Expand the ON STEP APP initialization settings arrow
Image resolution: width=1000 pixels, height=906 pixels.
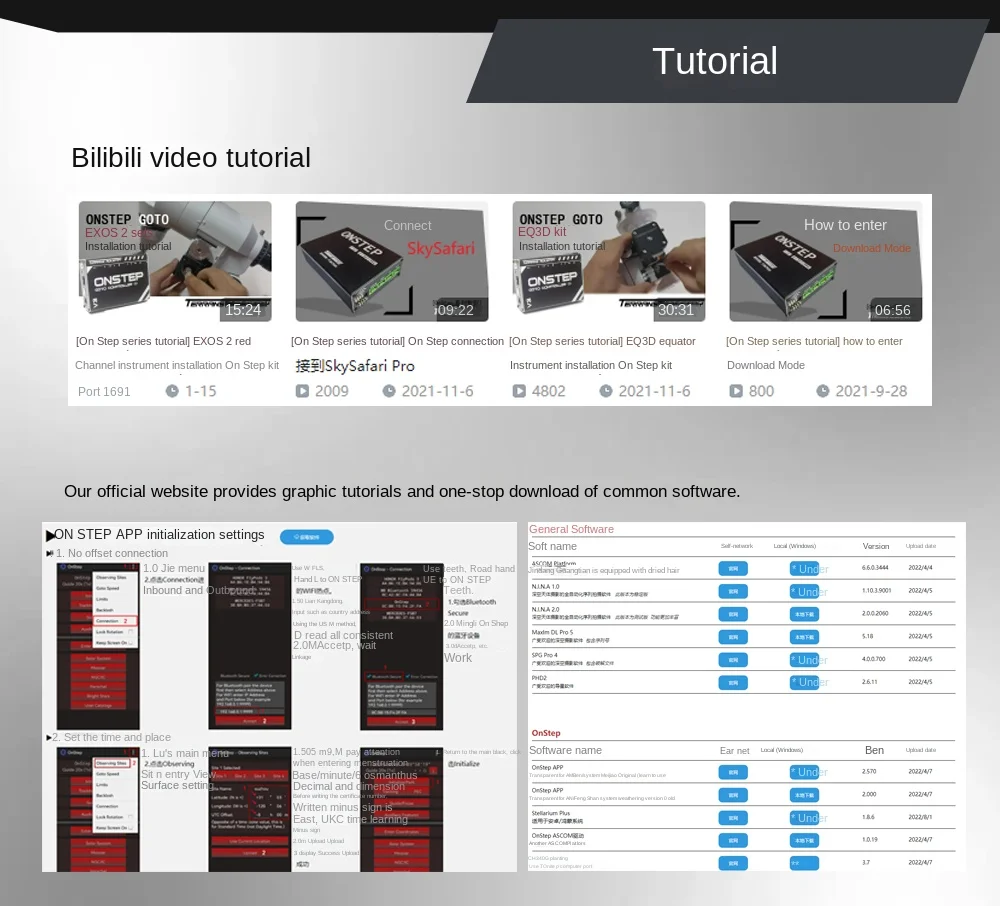click(x=50, y=536)
